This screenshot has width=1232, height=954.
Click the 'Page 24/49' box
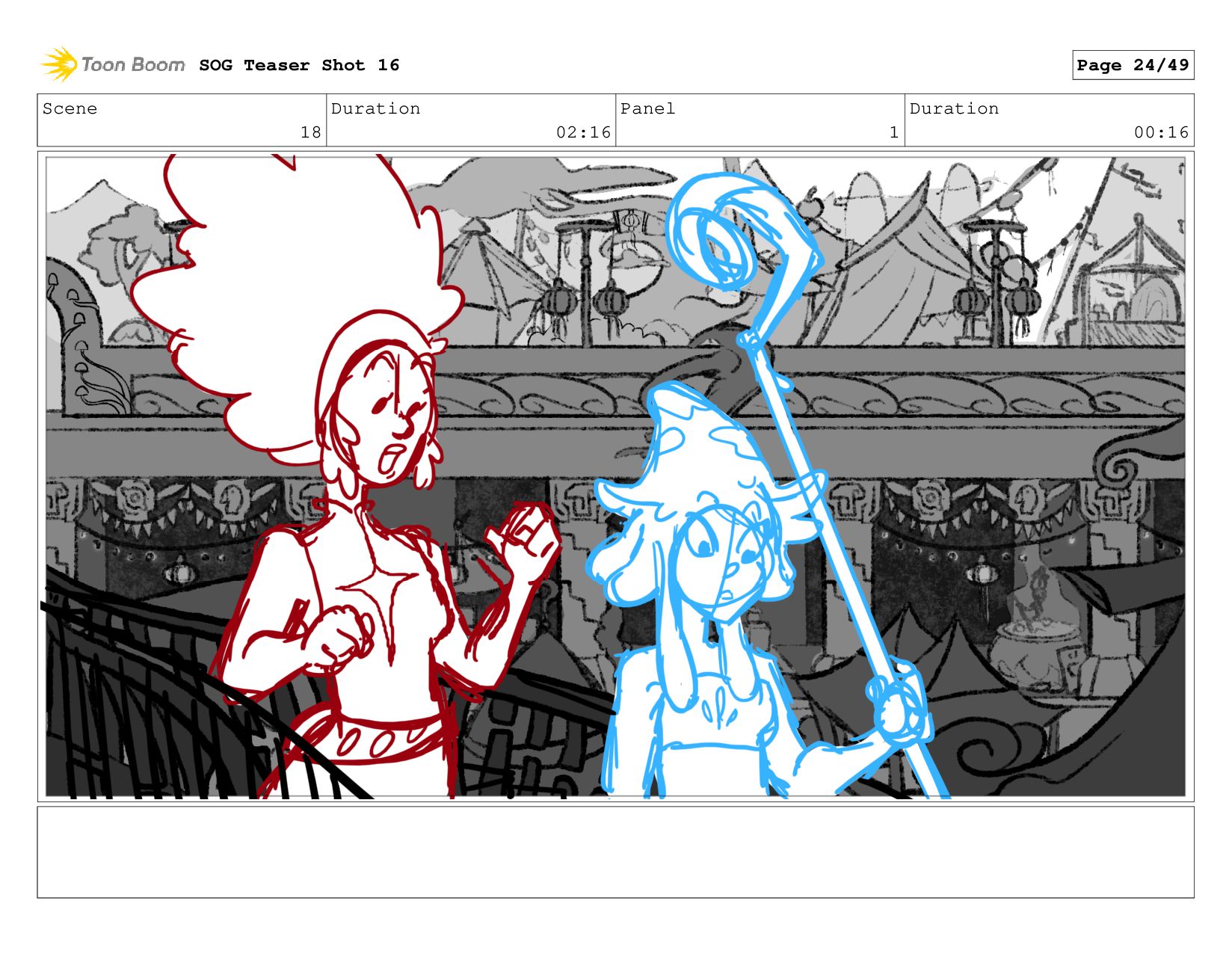coord(1133,65)
